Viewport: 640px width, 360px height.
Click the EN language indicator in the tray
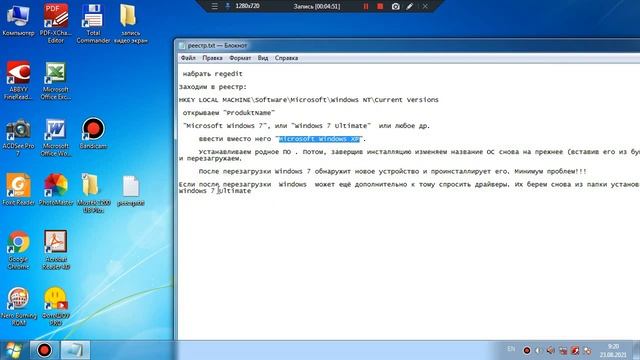[x=511, y=349]
